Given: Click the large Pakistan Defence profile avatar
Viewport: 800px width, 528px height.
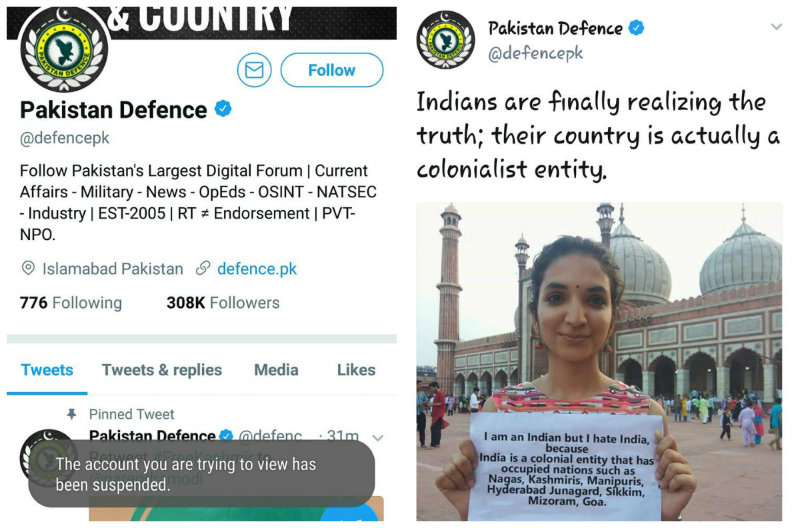Looking at the screenshot, I should coord(64,49).
